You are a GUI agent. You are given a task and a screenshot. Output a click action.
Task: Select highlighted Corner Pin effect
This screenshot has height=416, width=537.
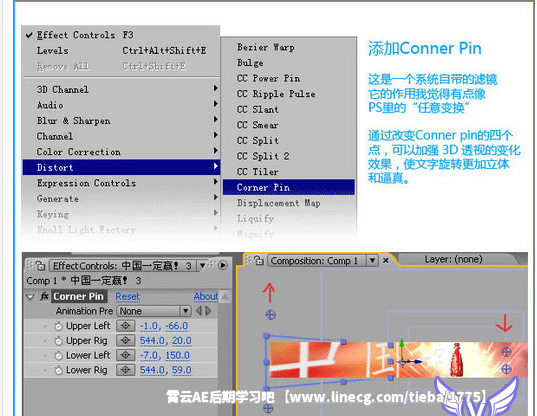pos(289,187)
